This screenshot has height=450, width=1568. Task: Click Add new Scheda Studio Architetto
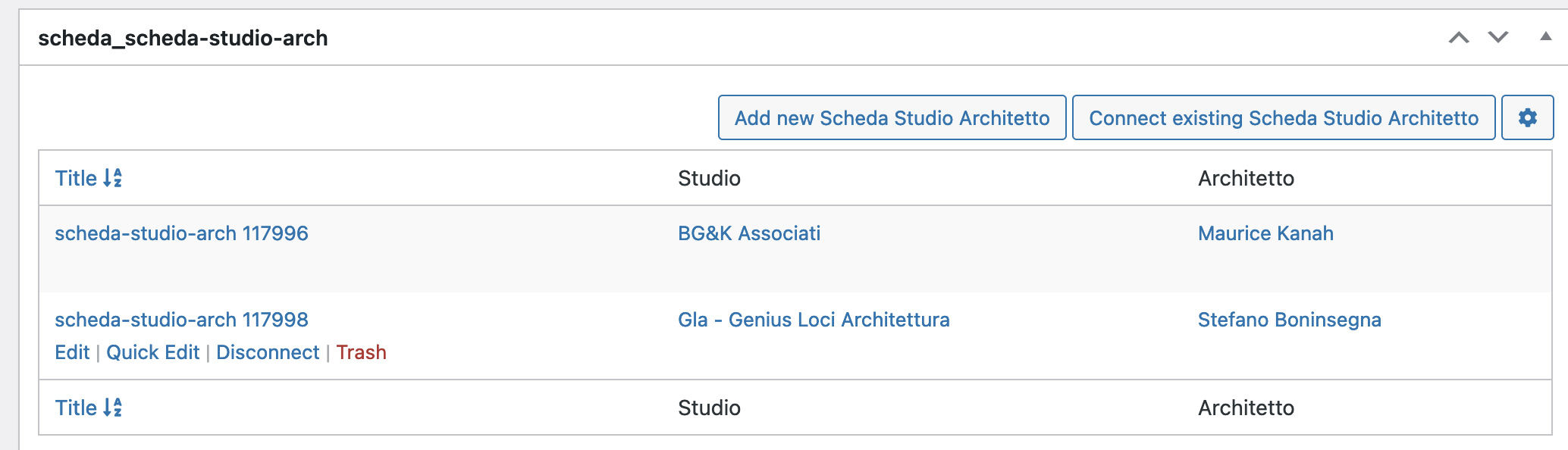(x=892, y=117)
